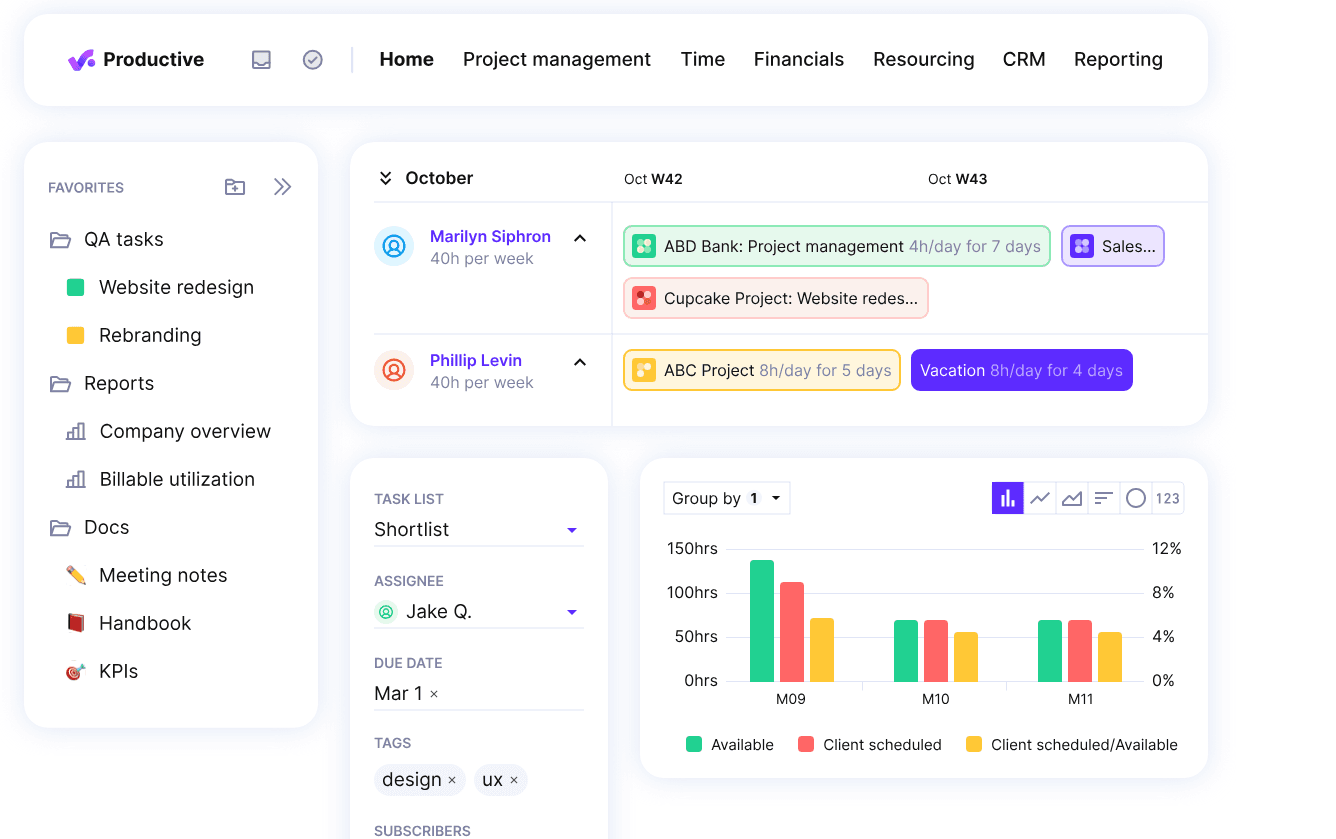The image size is (1336, 839).
Task: Collapse Phillip Levin's row
Action: 580,362
